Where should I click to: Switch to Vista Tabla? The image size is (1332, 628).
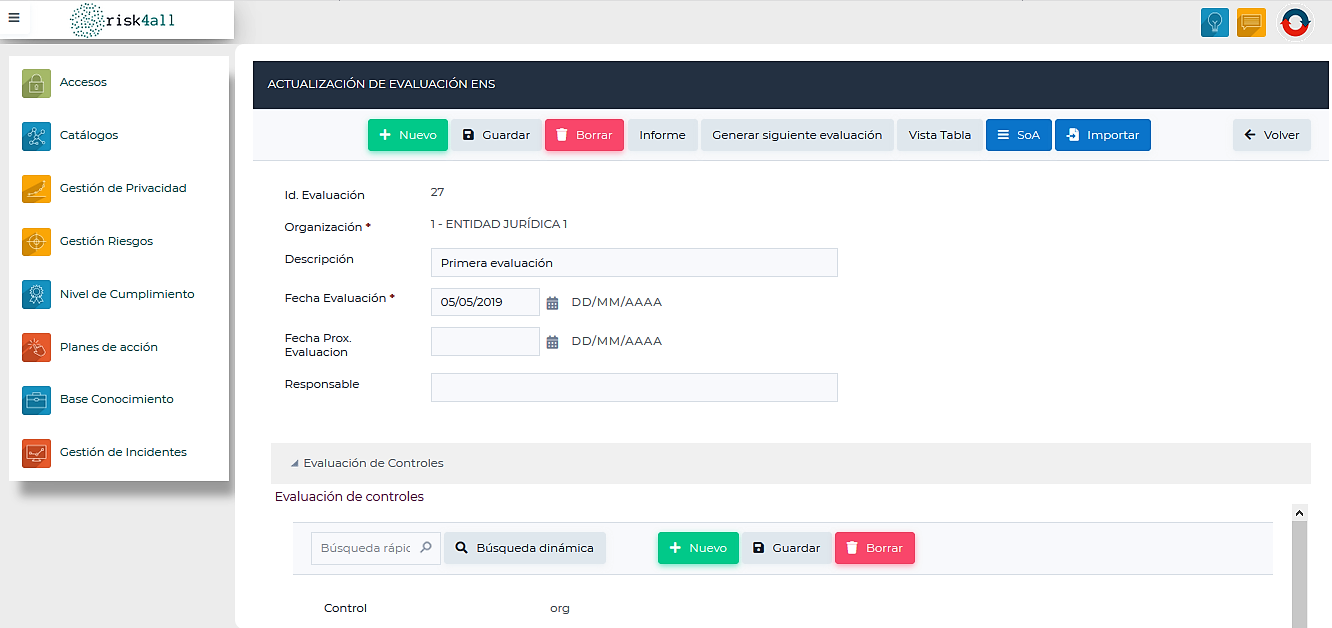click(x=940, y=135)
